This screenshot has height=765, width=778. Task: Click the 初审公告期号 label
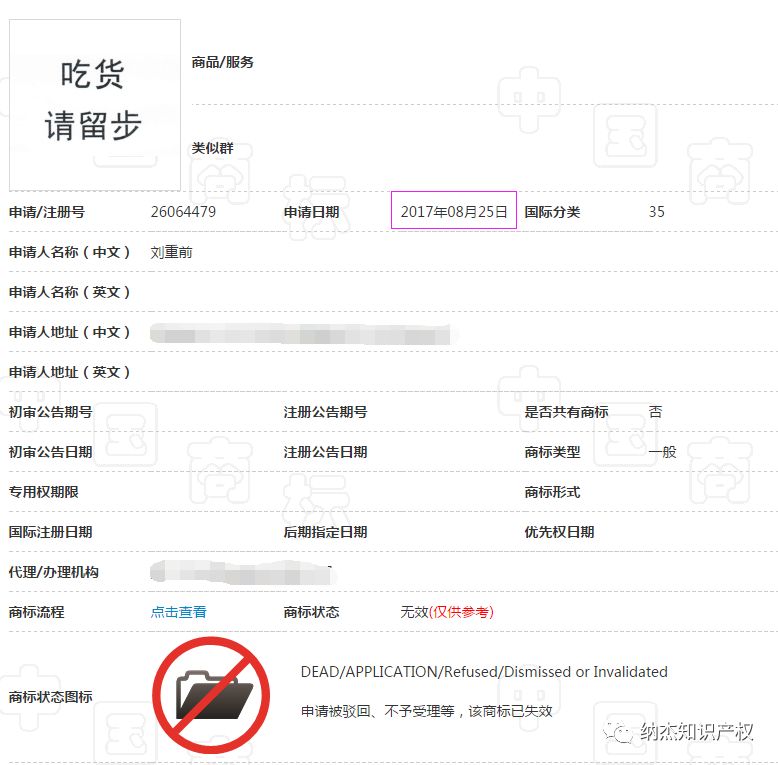point(51,412)
